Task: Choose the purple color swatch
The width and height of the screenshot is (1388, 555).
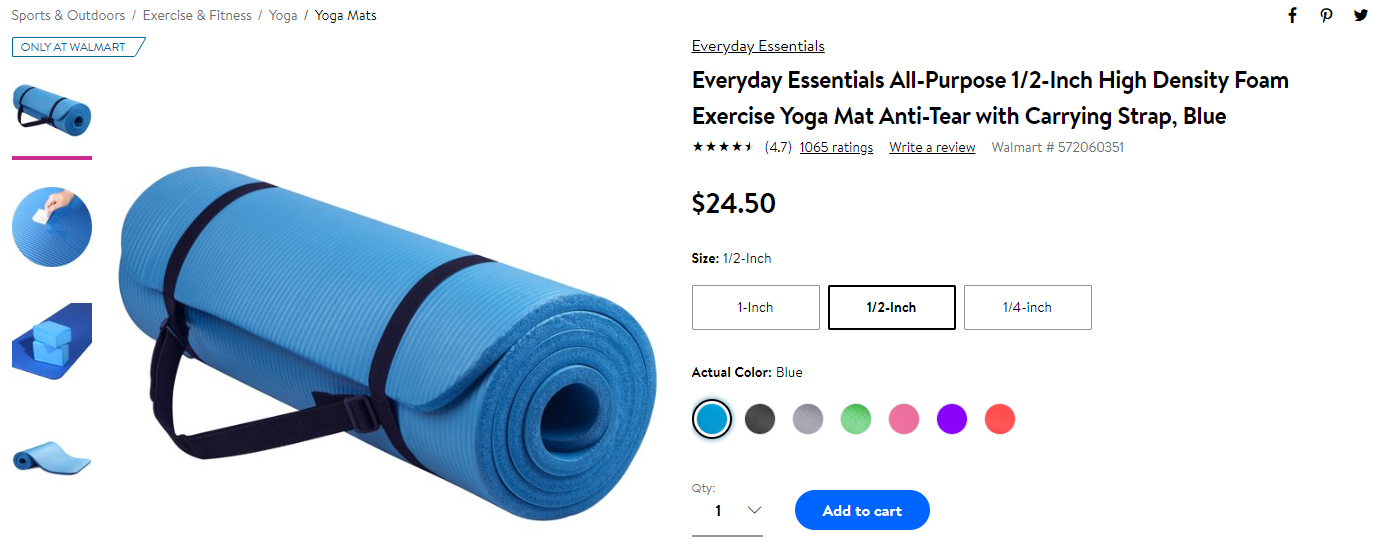Action: pyautogui.click(x=952, y=418)
